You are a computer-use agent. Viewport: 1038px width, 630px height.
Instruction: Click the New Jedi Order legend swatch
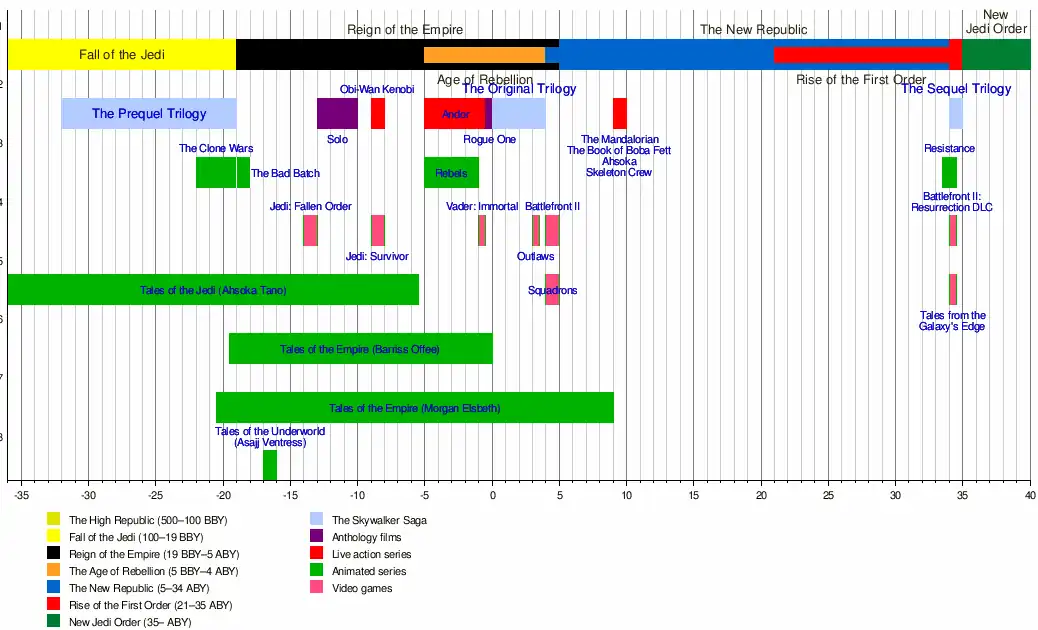(53, 622)
